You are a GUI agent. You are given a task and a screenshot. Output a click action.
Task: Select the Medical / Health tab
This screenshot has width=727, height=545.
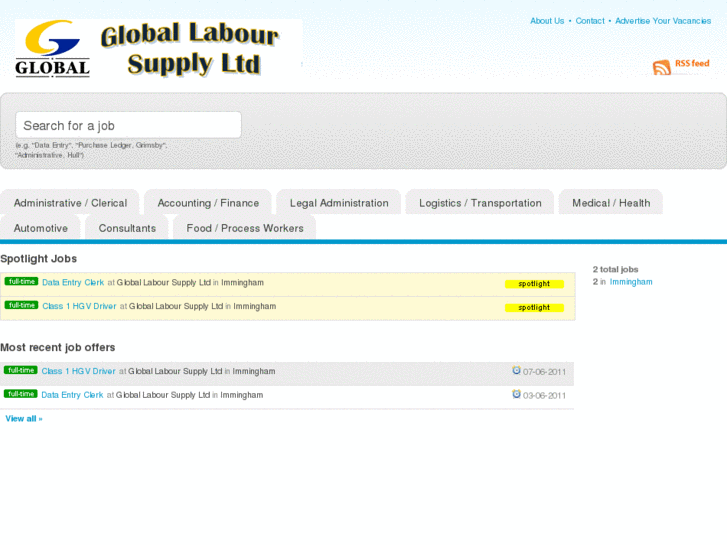pyautogui.click(x=611, y=203)
